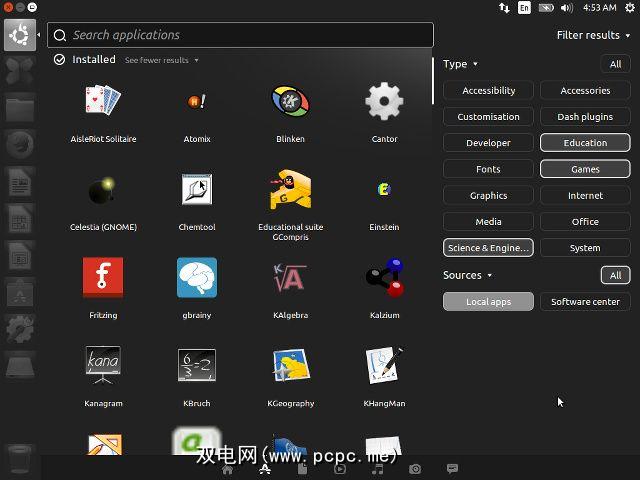Switch to the photos lens icon
Image resolution: width=640 pixels, height=480 pixels.
[415, 469]
